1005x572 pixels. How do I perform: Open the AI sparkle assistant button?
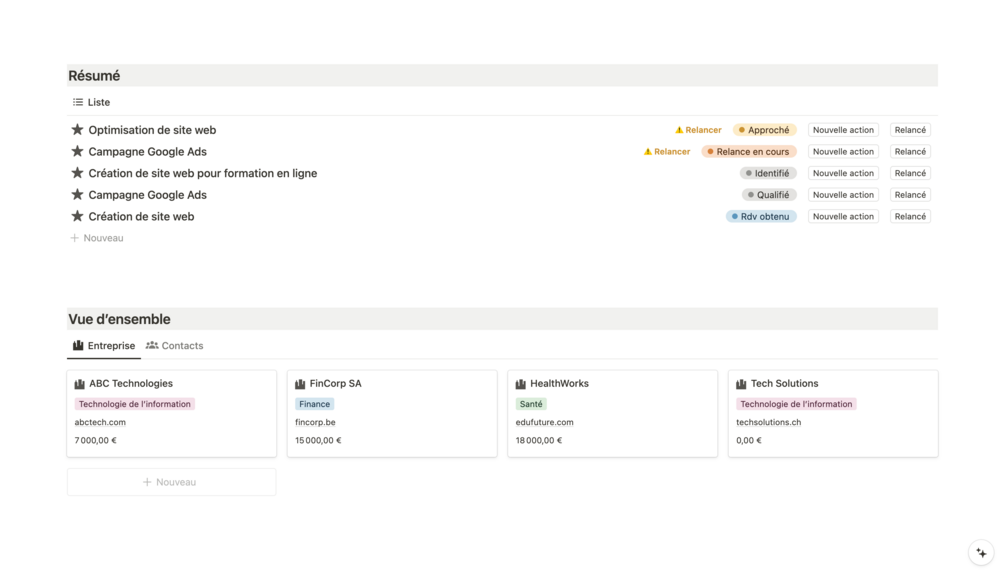(981, 552)
